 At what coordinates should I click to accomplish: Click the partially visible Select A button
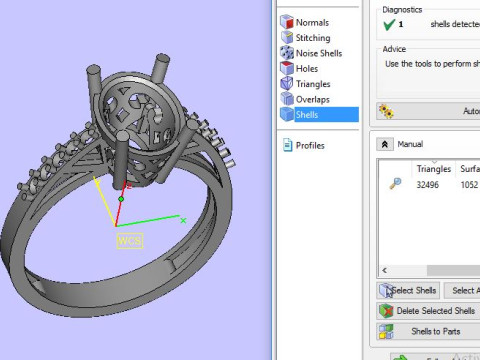pos(463,290)
